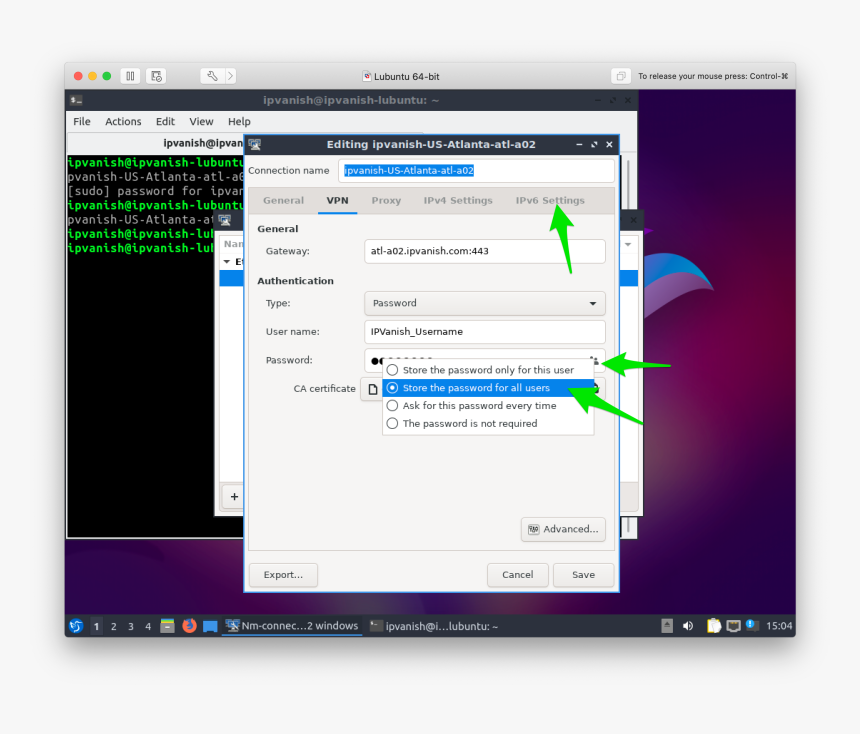Open the terminal View menu

[x=201, y=122]
